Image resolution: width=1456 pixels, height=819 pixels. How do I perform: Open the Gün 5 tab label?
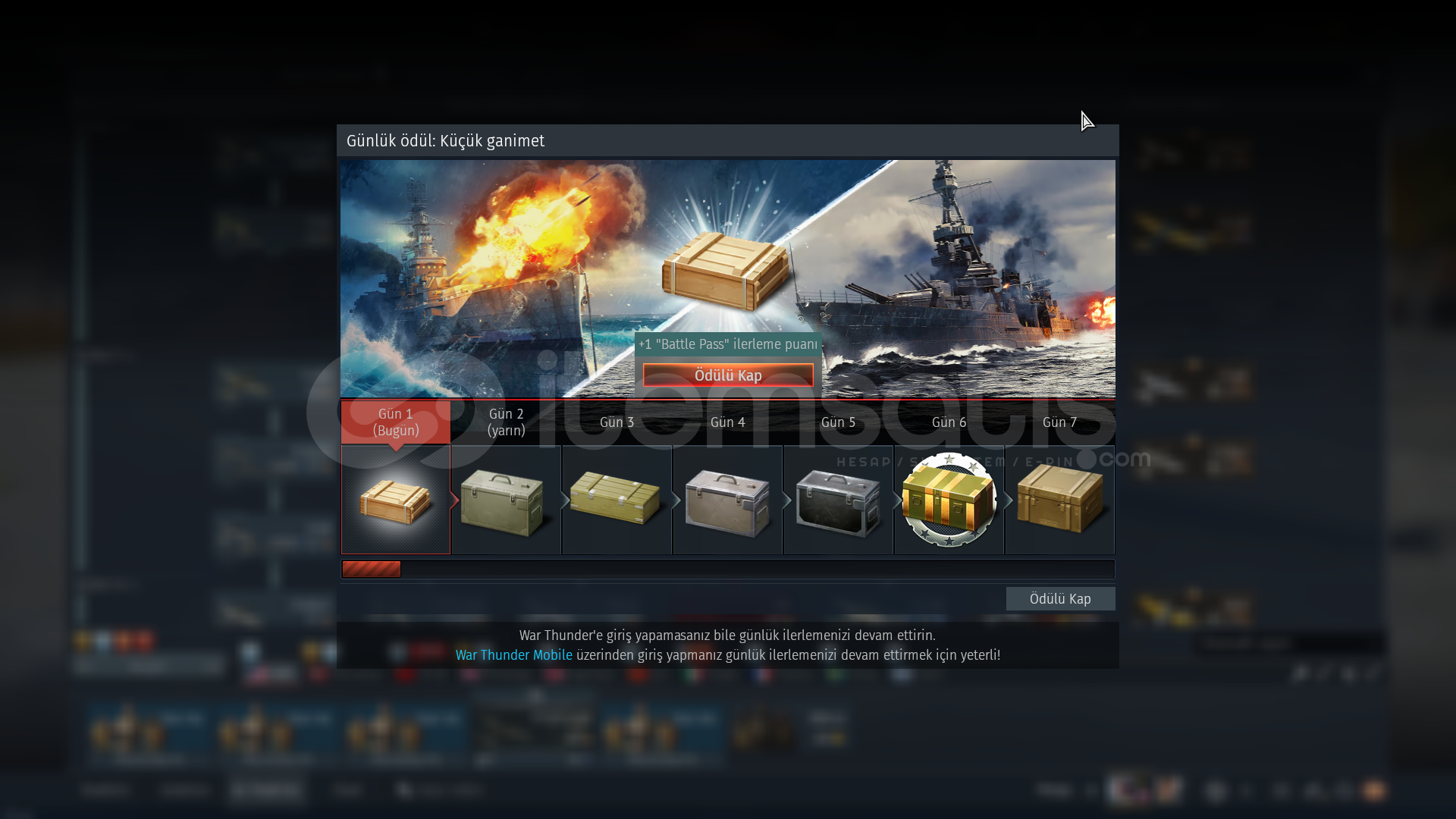click(838, 422)
